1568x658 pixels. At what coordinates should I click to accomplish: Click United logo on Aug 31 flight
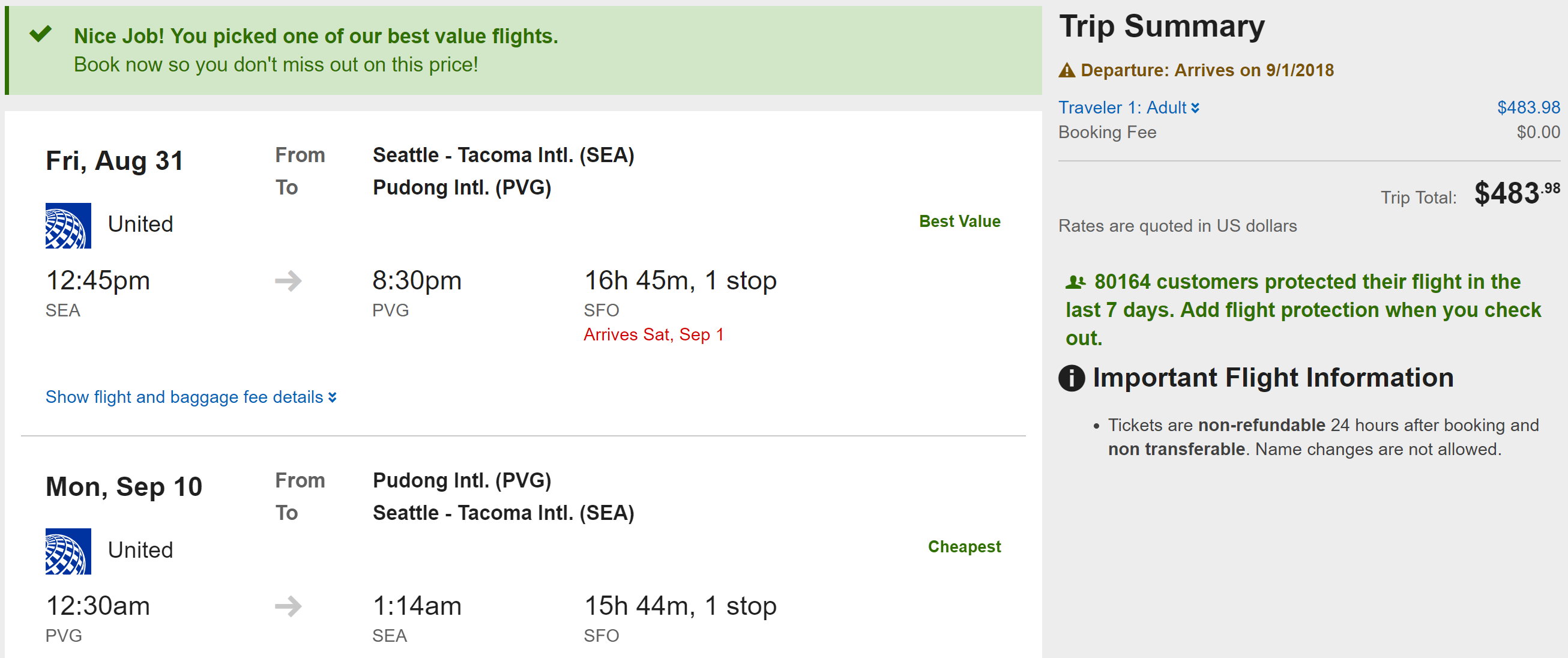[x=68, y=226]
